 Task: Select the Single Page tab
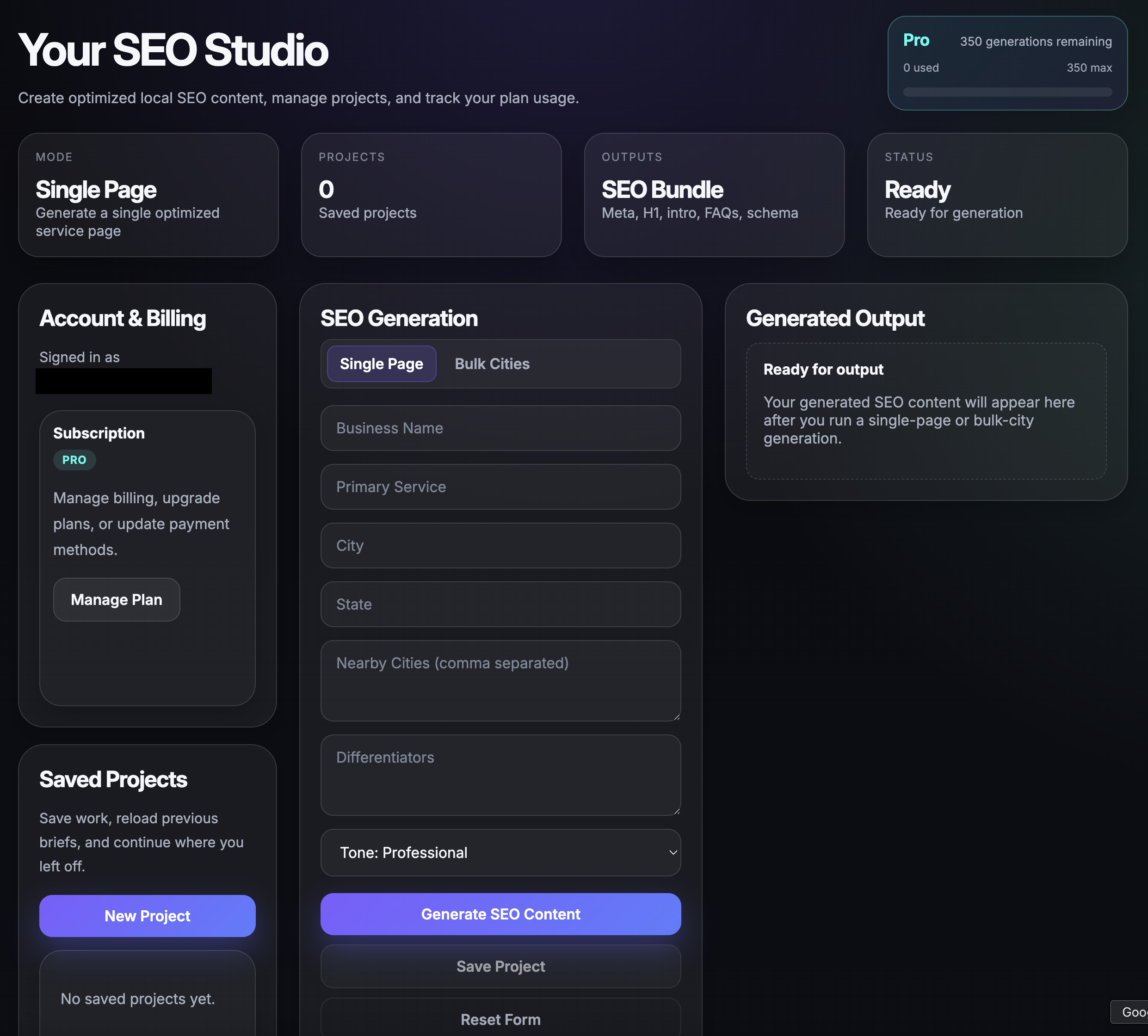click(x=381, y=364)
